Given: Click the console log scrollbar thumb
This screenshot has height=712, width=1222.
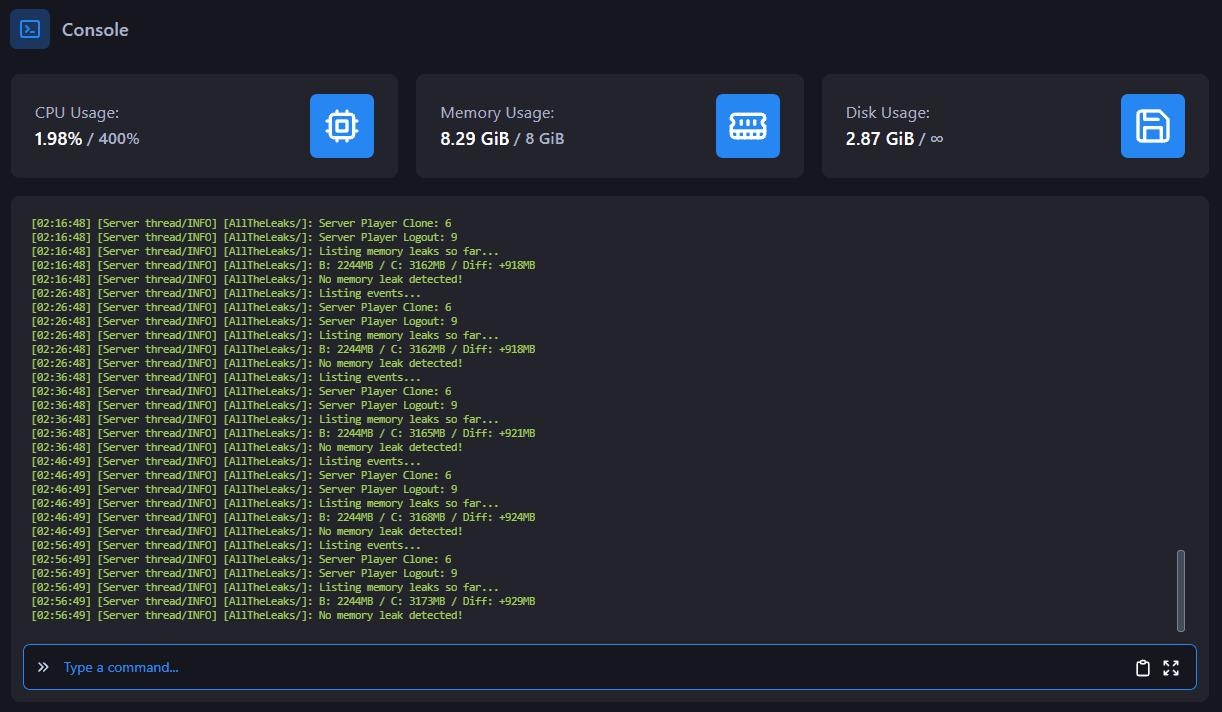Looking at the screenshot, I should [x=1181, y=590].
